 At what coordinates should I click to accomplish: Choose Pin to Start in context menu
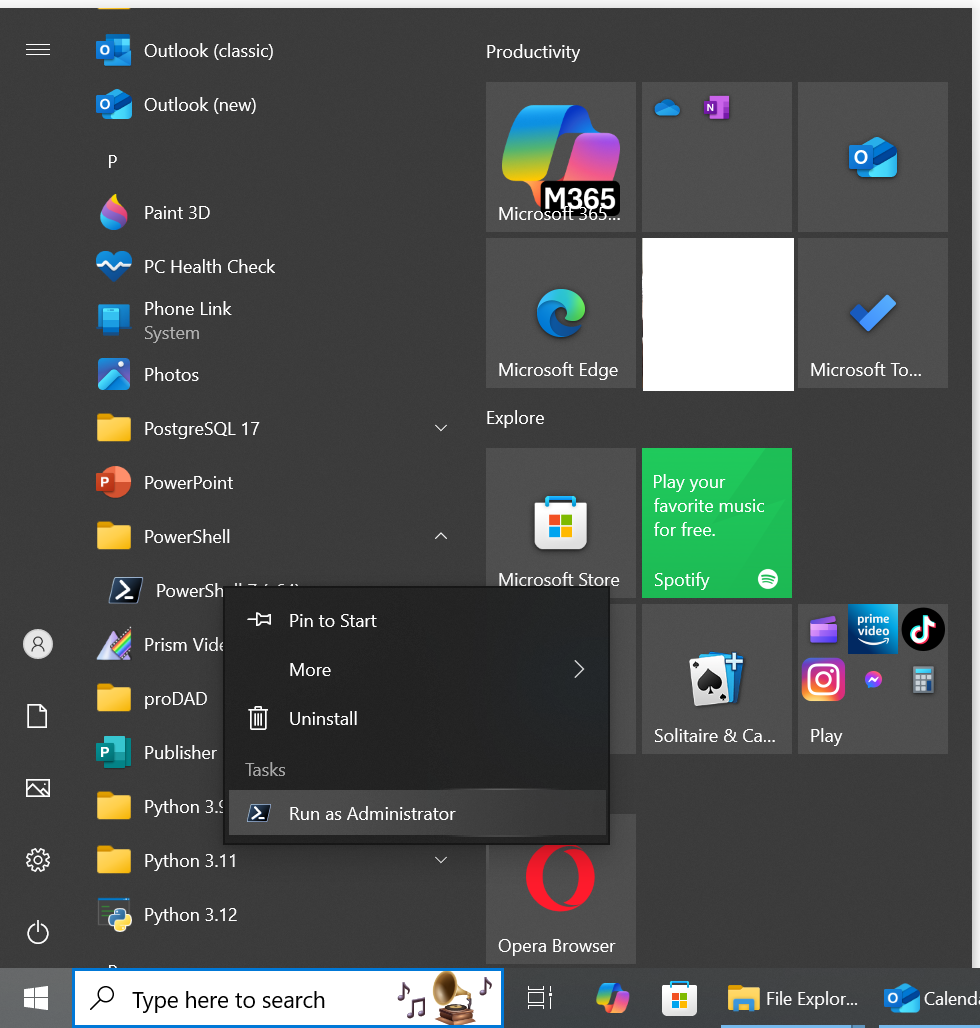pyautogui.click(x=417, y=621)
